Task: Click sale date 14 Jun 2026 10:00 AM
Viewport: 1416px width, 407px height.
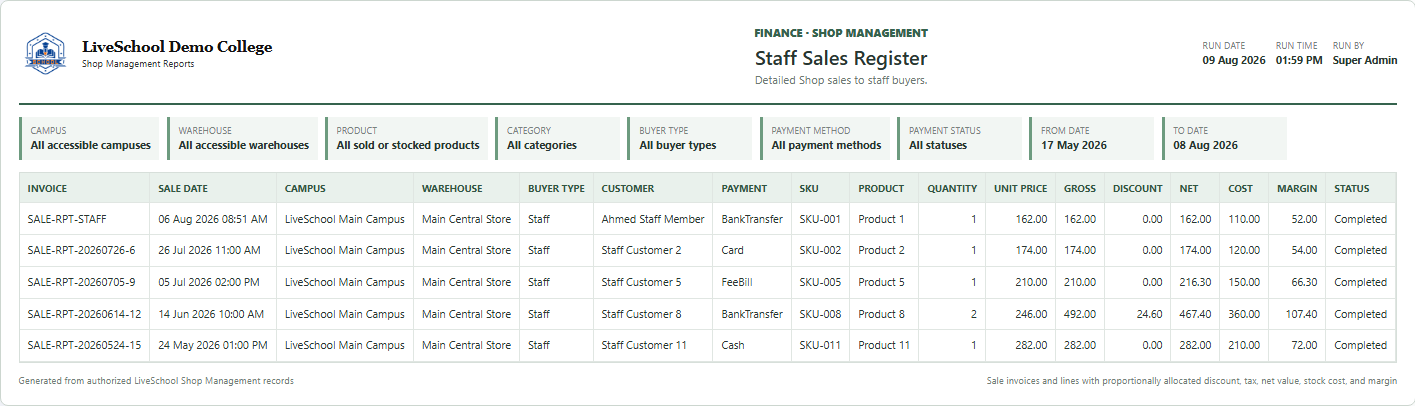Action: [210, 314]
